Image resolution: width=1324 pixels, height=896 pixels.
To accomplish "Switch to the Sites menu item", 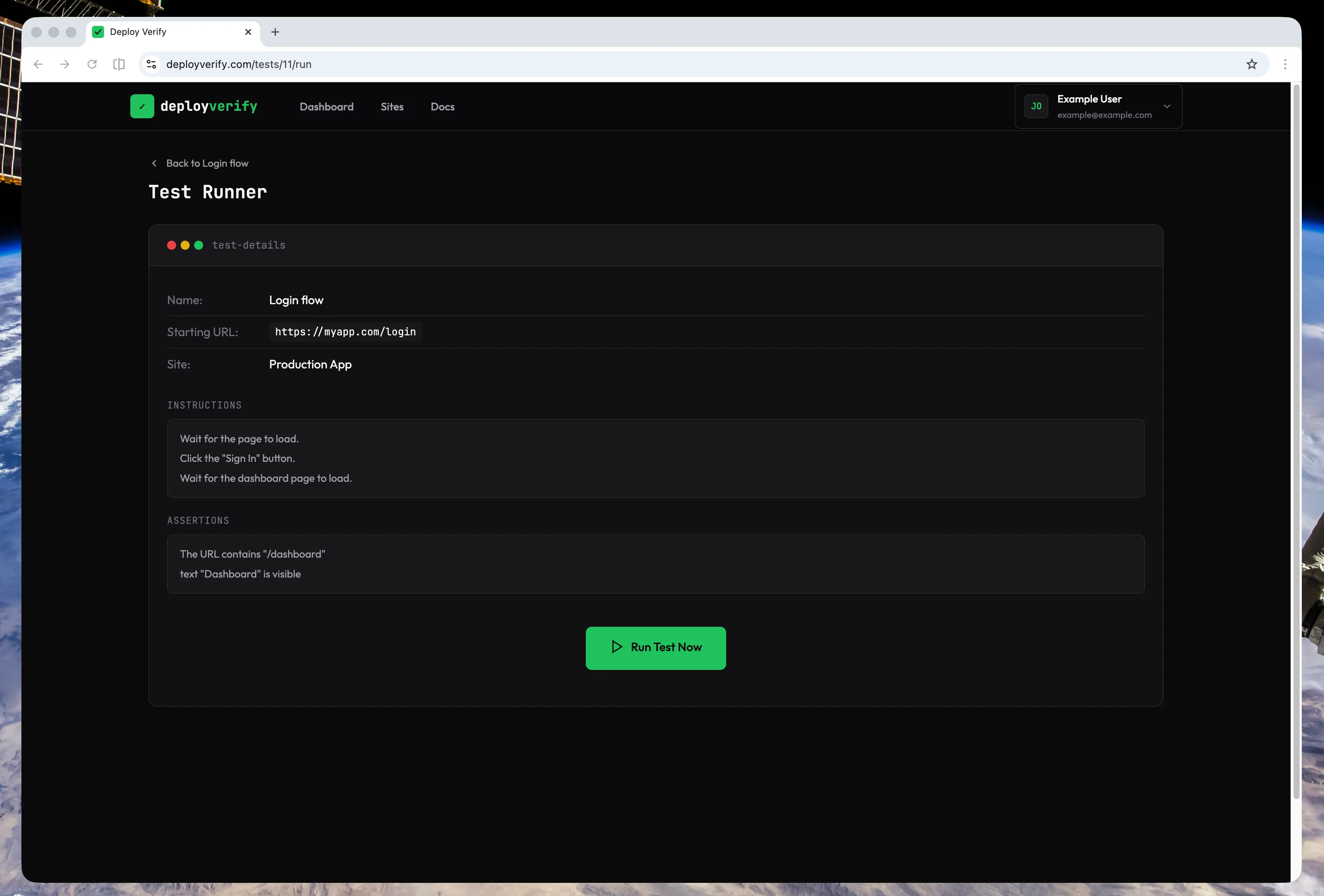I will (x=391, y=107).
